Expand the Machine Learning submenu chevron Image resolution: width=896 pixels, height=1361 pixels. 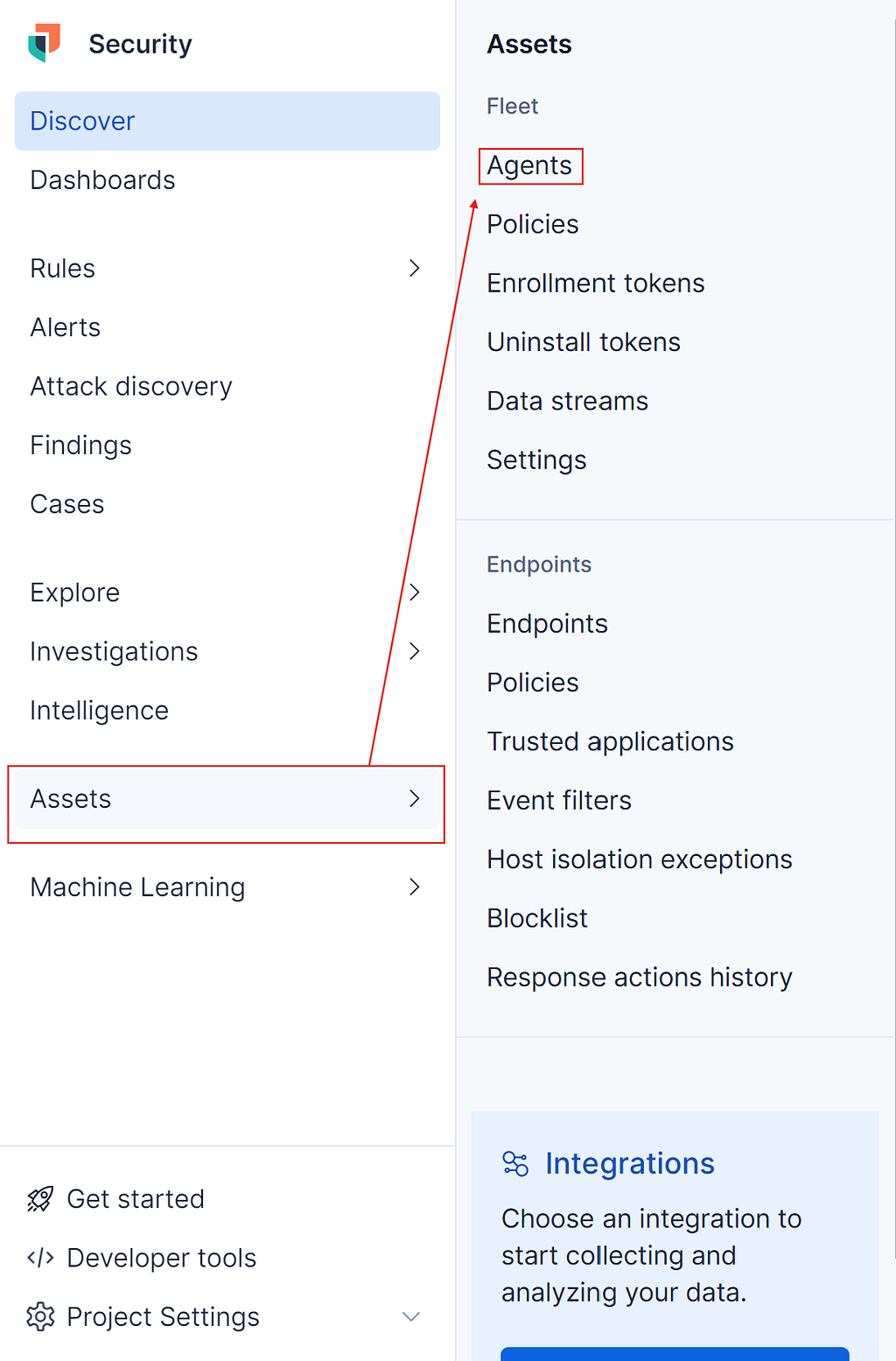415,887
